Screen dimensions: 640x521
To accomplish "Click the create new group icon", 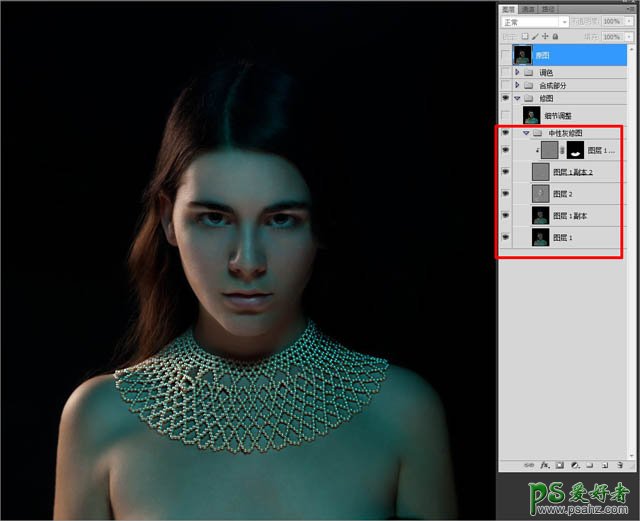I will [x=590, y=465].
